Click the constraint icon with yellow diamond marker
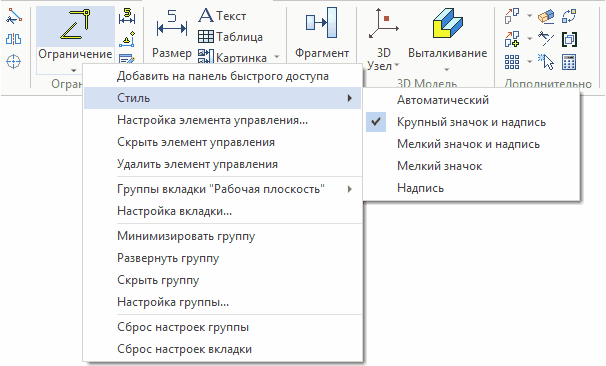Image resolution: width=606 pixels, height=366 pixels. point(127,39)
